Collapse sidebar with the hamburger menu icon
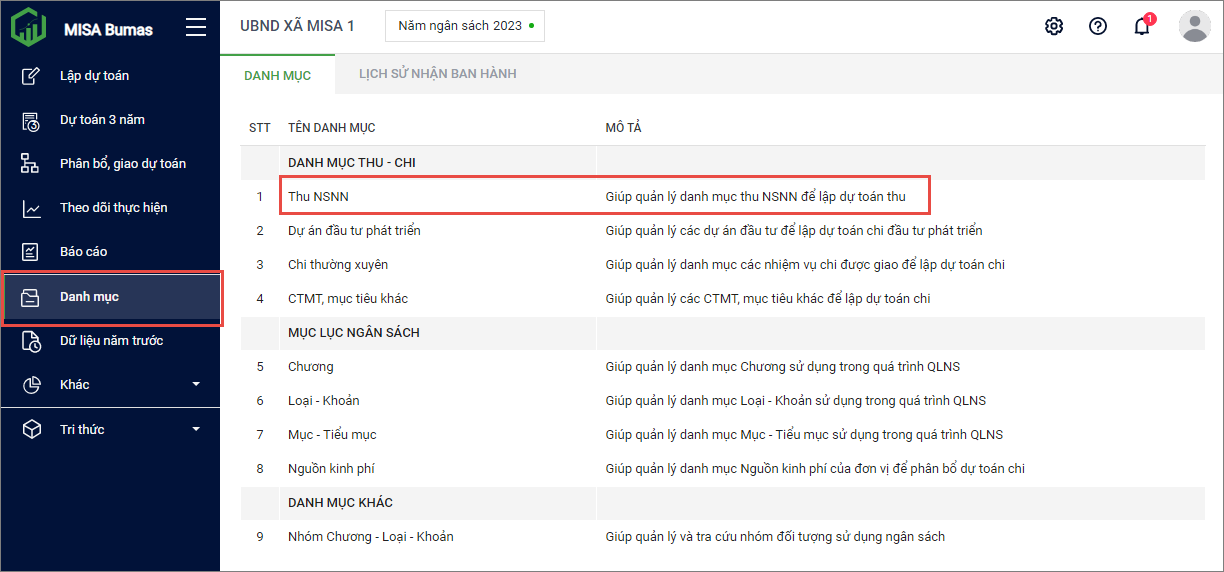Image resolution: width=1224 pixels, height=572 pixels. tap(196, 27)
